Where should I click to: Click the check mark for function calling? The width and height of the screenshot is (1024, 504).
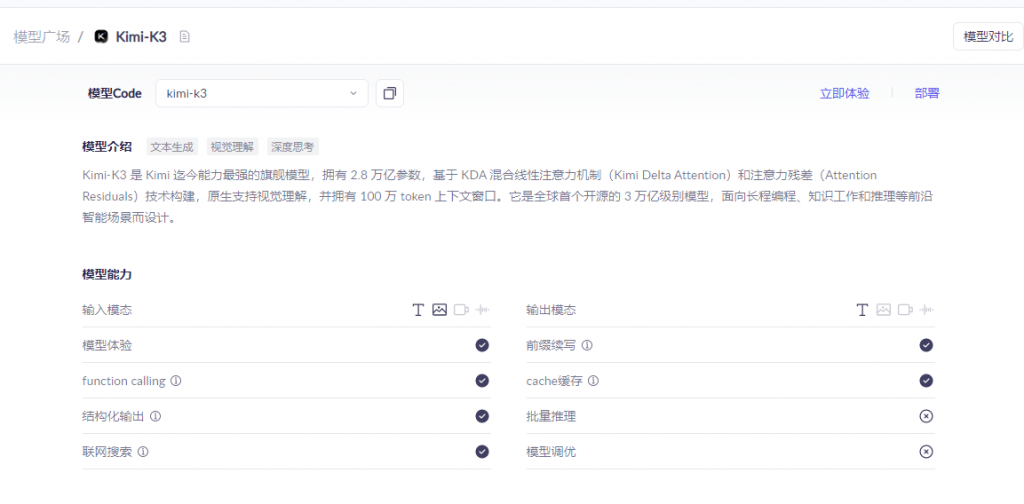tap(482, 381)
